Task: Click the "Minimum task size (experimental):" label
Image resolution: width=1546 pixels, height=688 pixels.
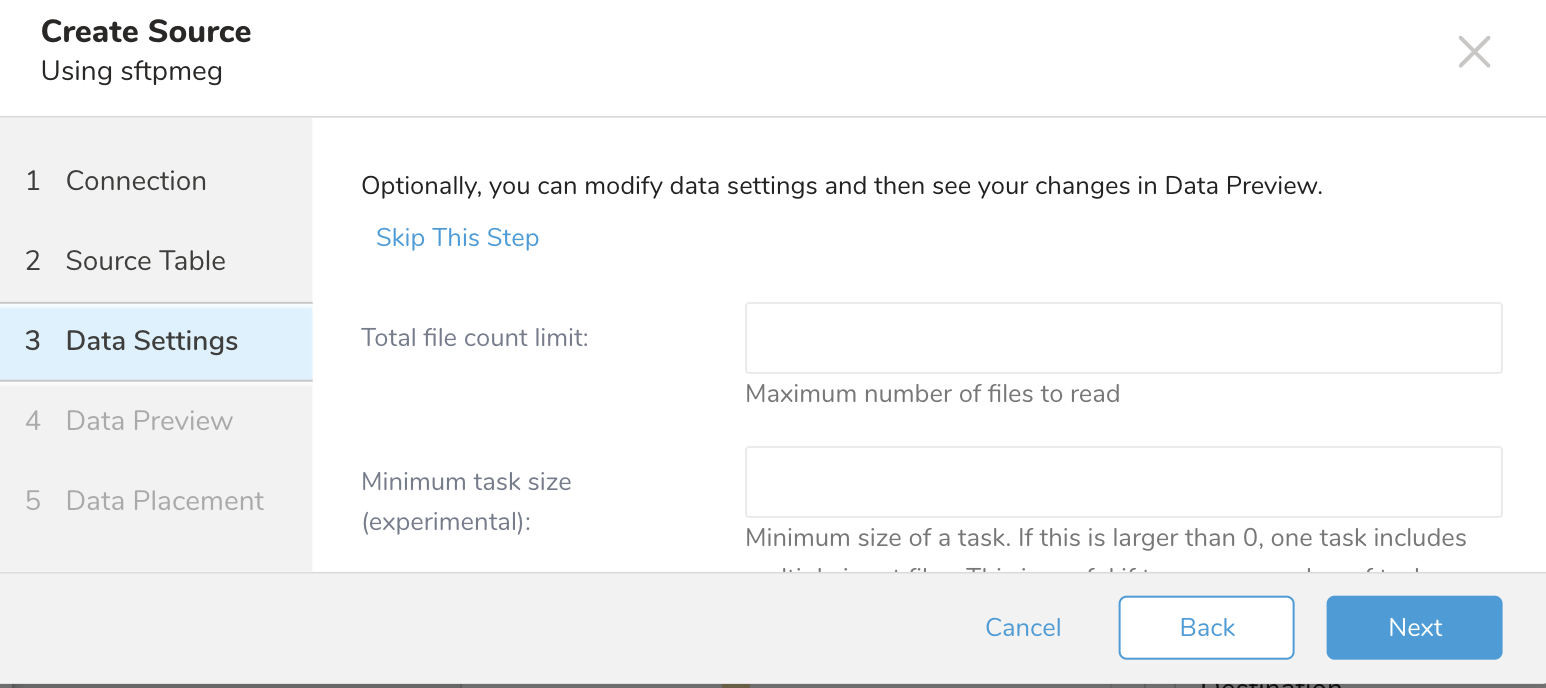Action: 466,501
